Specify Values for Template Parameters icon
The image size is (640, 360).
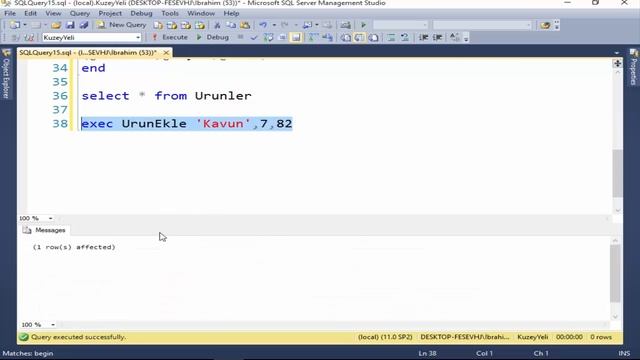click(x=454, y=38)
